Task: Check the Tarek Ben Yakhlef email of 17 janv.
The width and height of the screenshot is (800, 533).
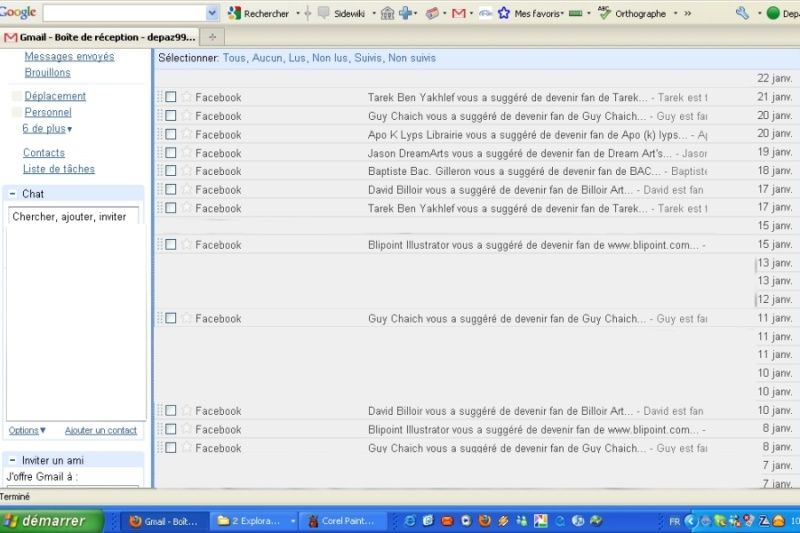Action: pos(170,208)
